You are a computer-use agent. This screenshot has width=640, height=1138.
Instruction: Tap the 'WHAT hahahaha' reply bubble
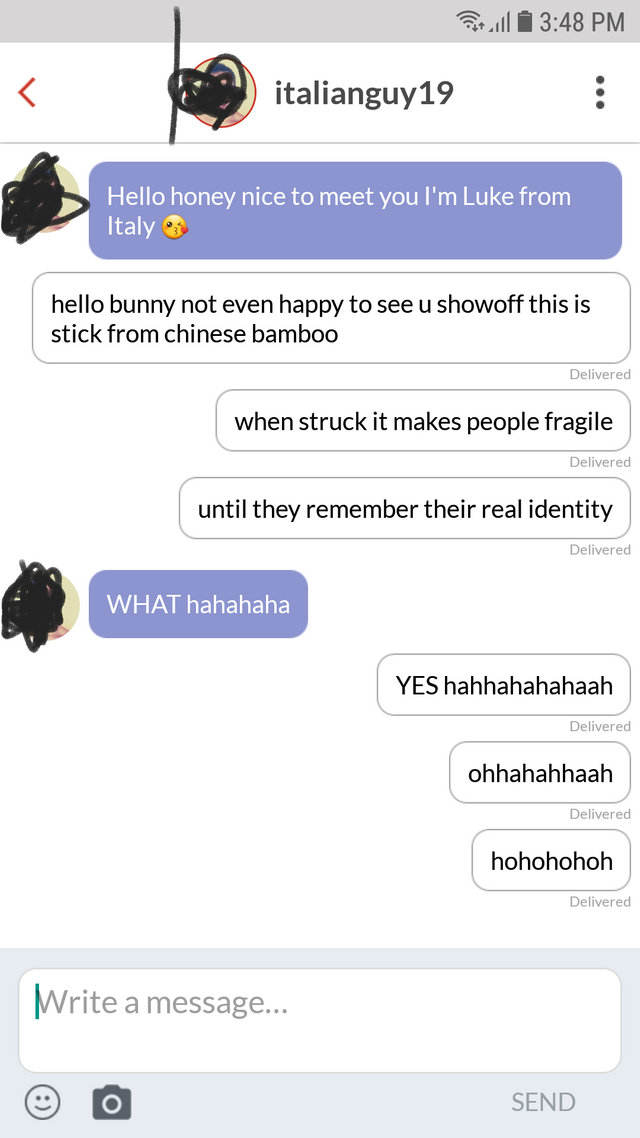tap(198, 604)
